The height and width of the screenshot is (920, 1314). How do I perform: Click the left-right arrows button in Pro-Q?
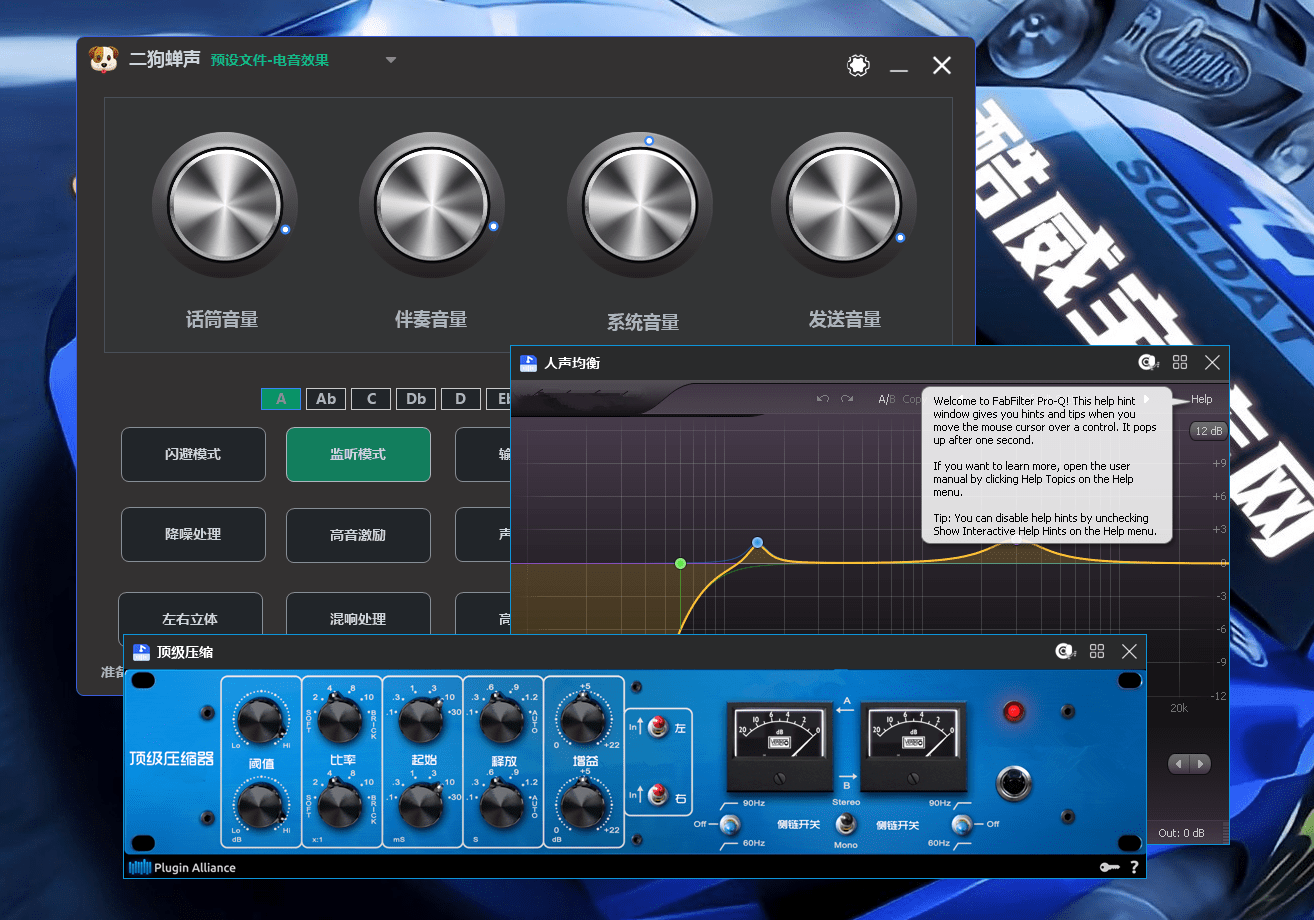click(1190, 764)
